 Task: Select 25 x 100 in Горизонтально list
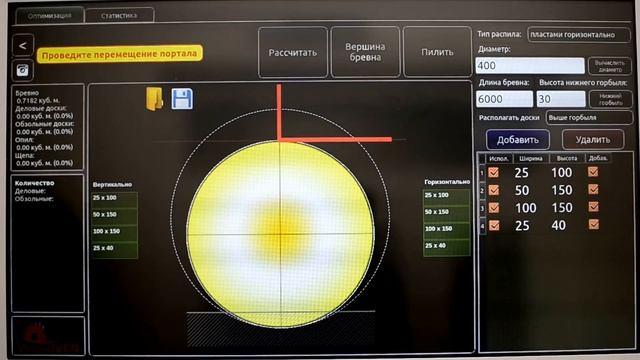[x=447, y=197]
